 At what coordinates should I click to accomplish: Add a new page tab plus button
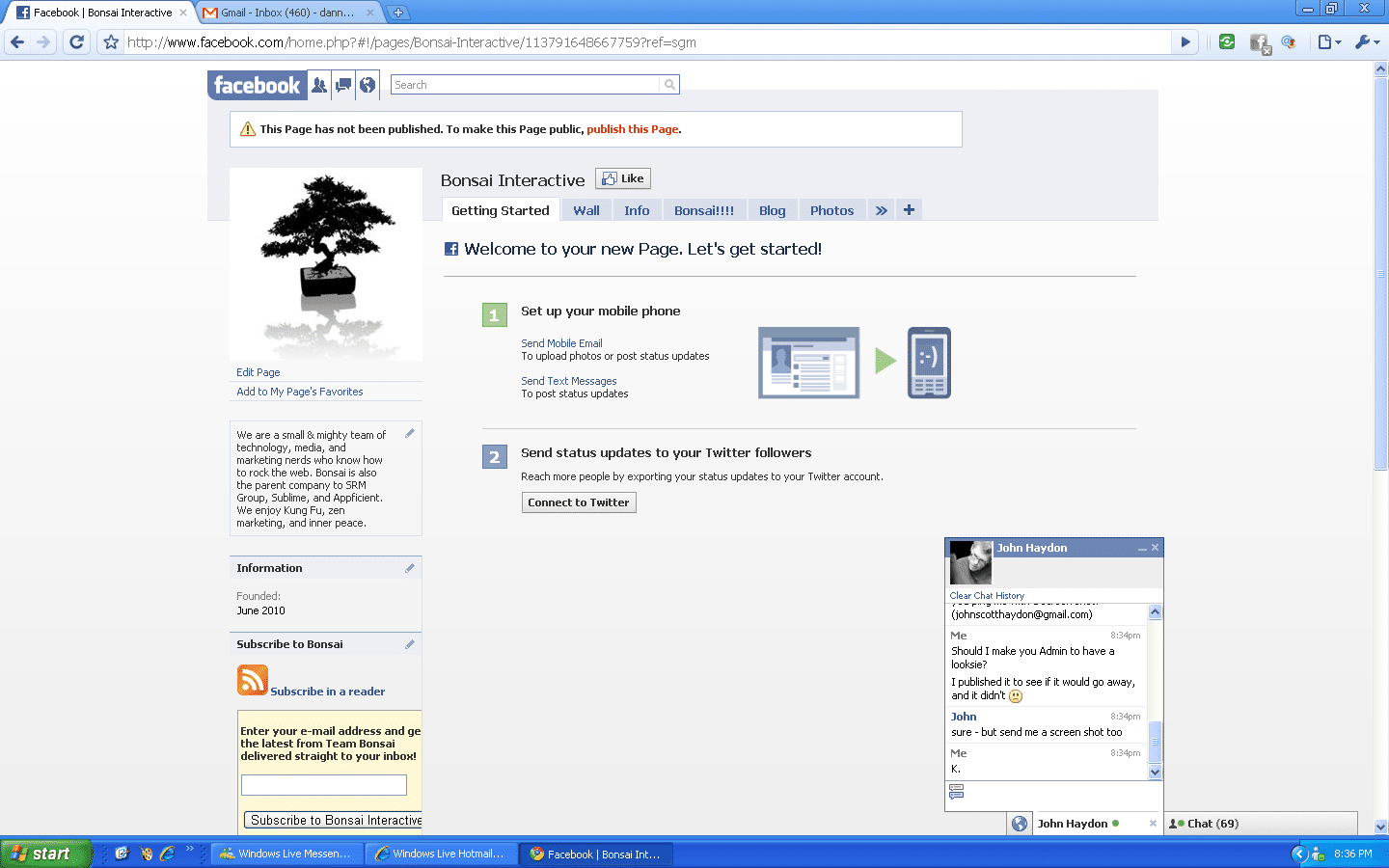click(909, 209)
